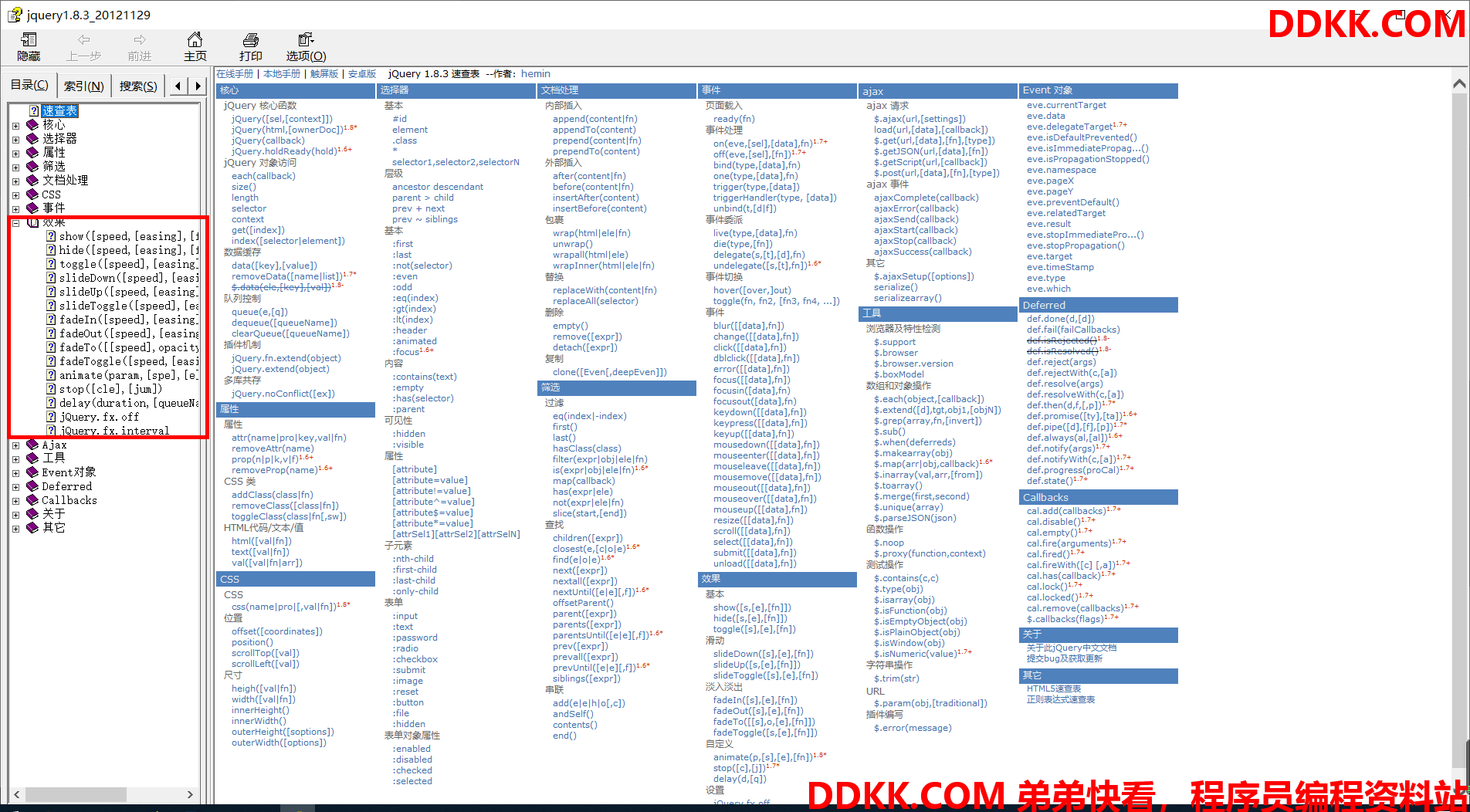
Task: Click the book icon next to Callbacks
Action: pos(32,500)
